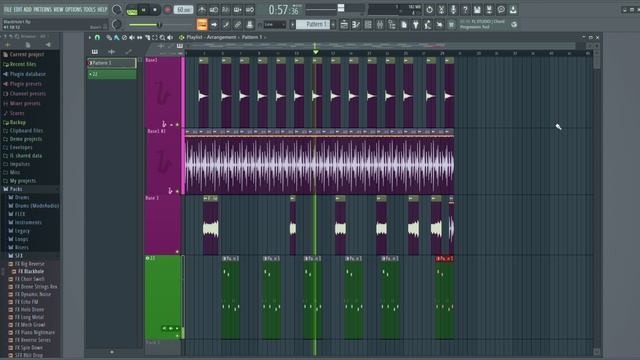
Task: Open the Mixer view icon
Action: 380,24
